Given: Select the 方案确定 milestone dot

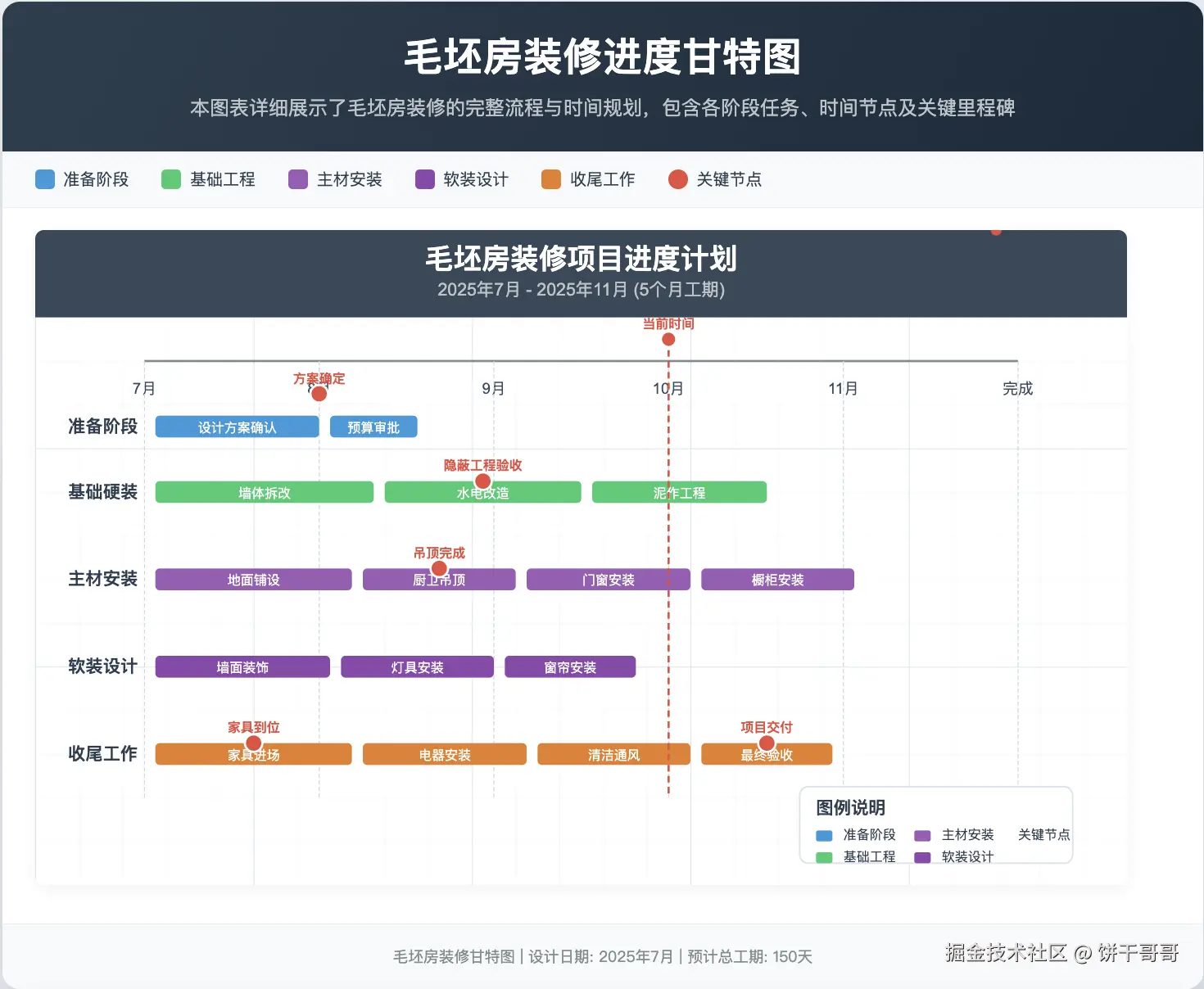Looking at the screenshot, I should pyautogui.click(x=319, y=394).
